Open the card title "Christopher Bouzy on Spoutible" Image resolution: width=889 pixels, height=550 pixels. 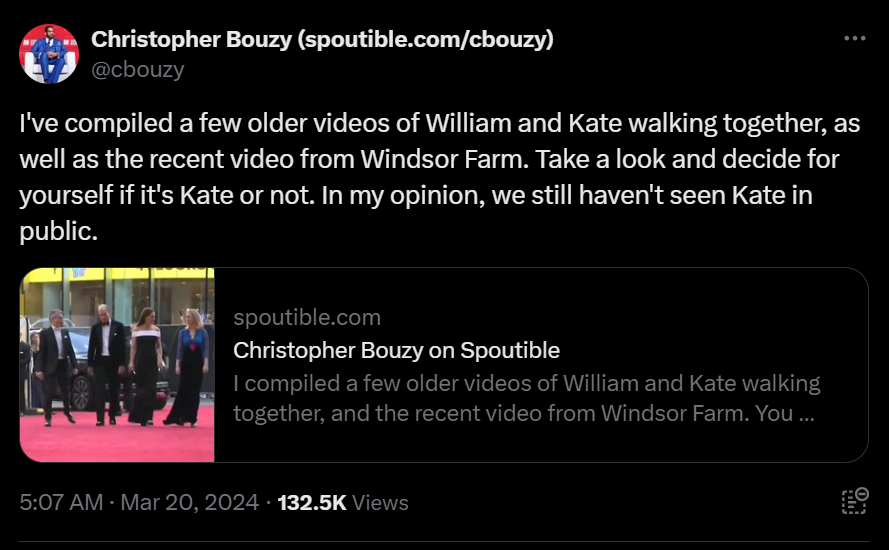pyautogui.click(x=396, y=350)
